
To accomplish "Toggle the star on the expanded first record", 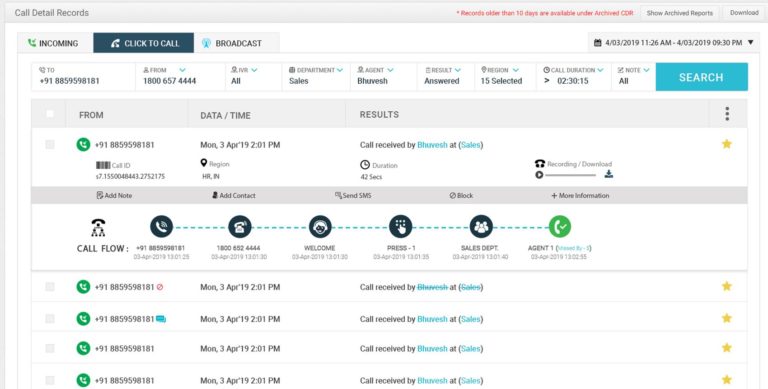I will [x=726, y=144].
